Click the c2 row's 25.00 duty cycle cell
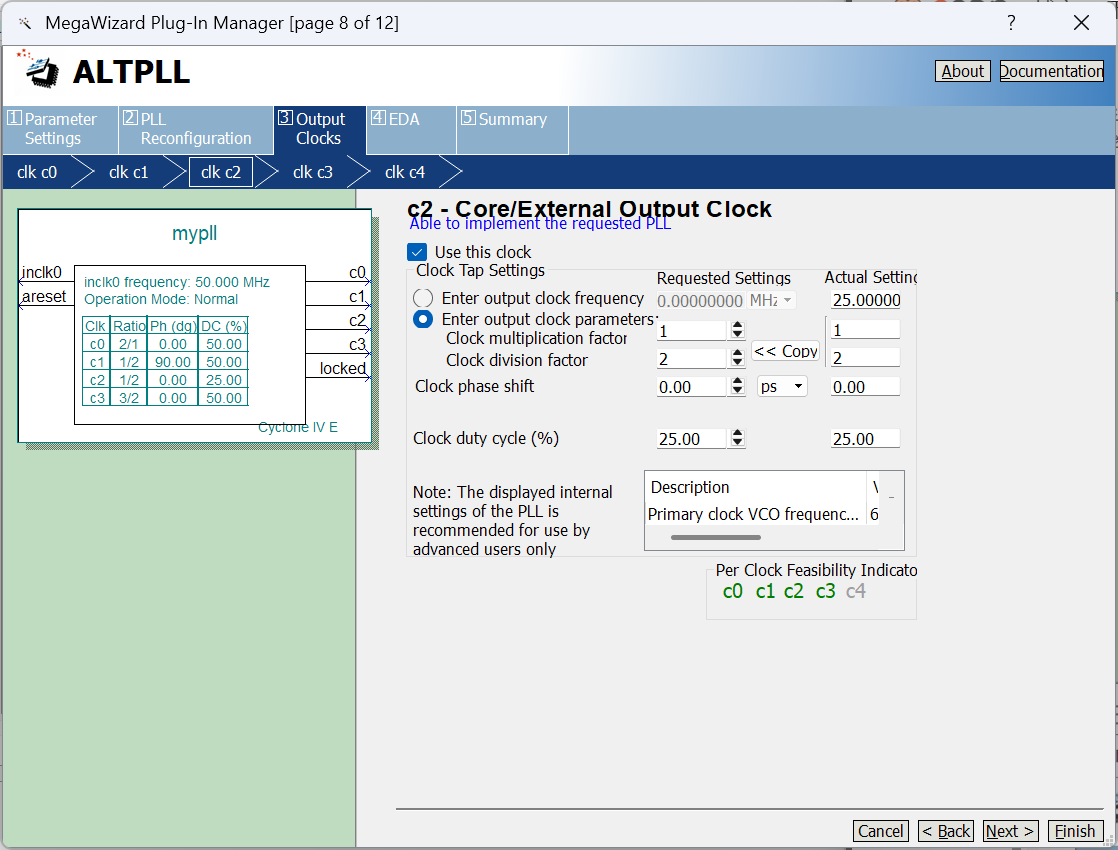The width and height of the screenshot is (1118, 850). (224, 380)
